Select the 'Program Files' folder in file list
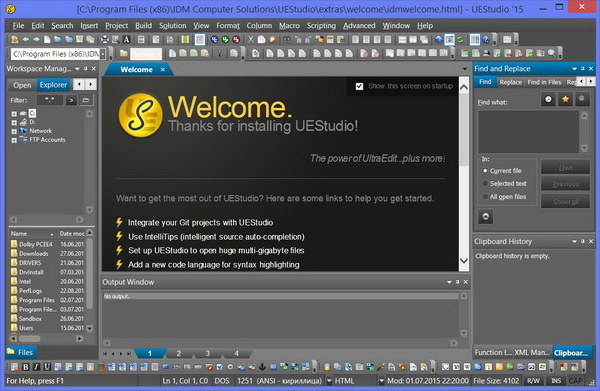This screenshot has width=600, height=391. click(x=37, y=300)
